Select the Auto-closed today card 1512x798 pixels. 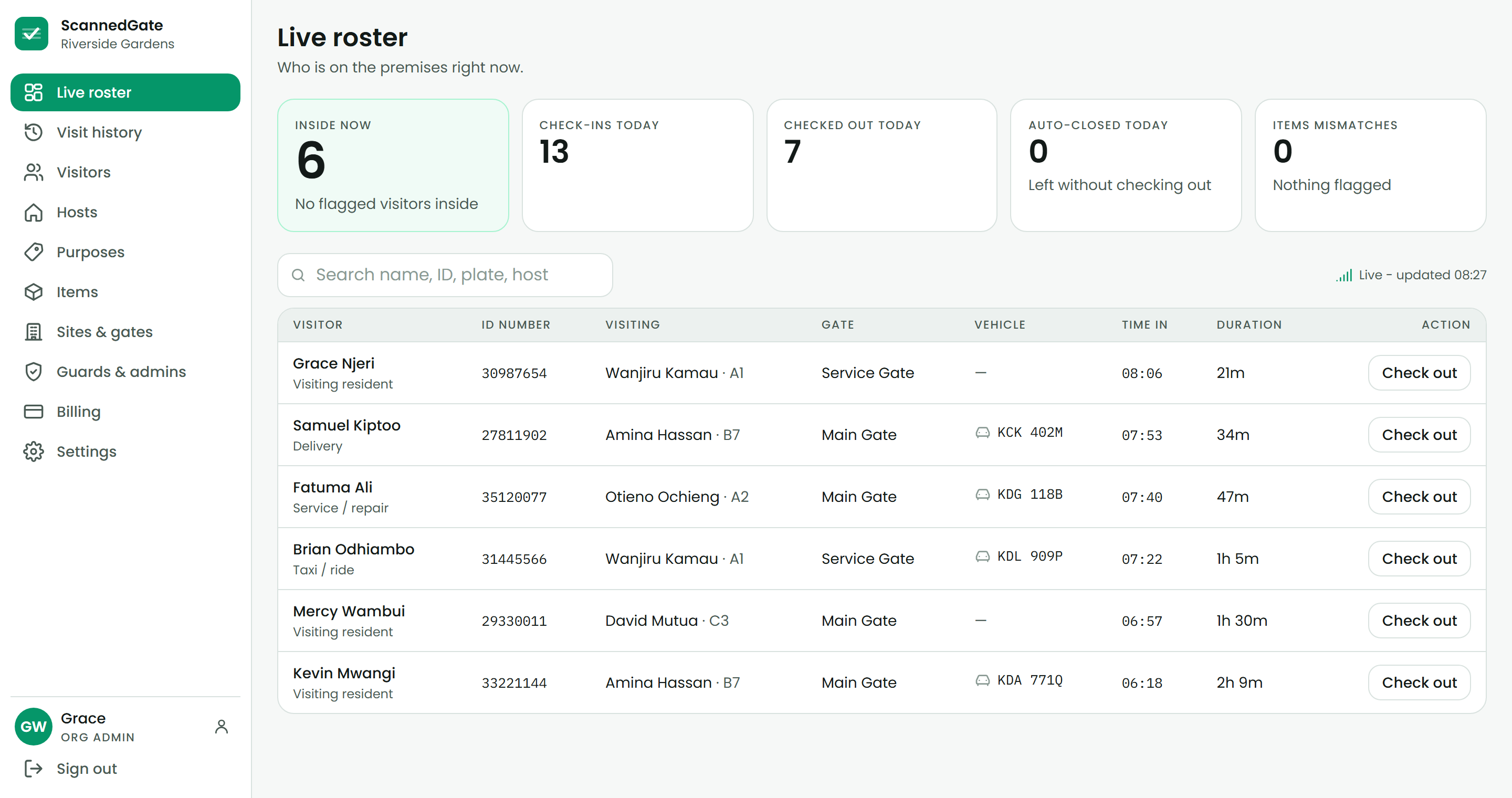tap(1126, 165)
